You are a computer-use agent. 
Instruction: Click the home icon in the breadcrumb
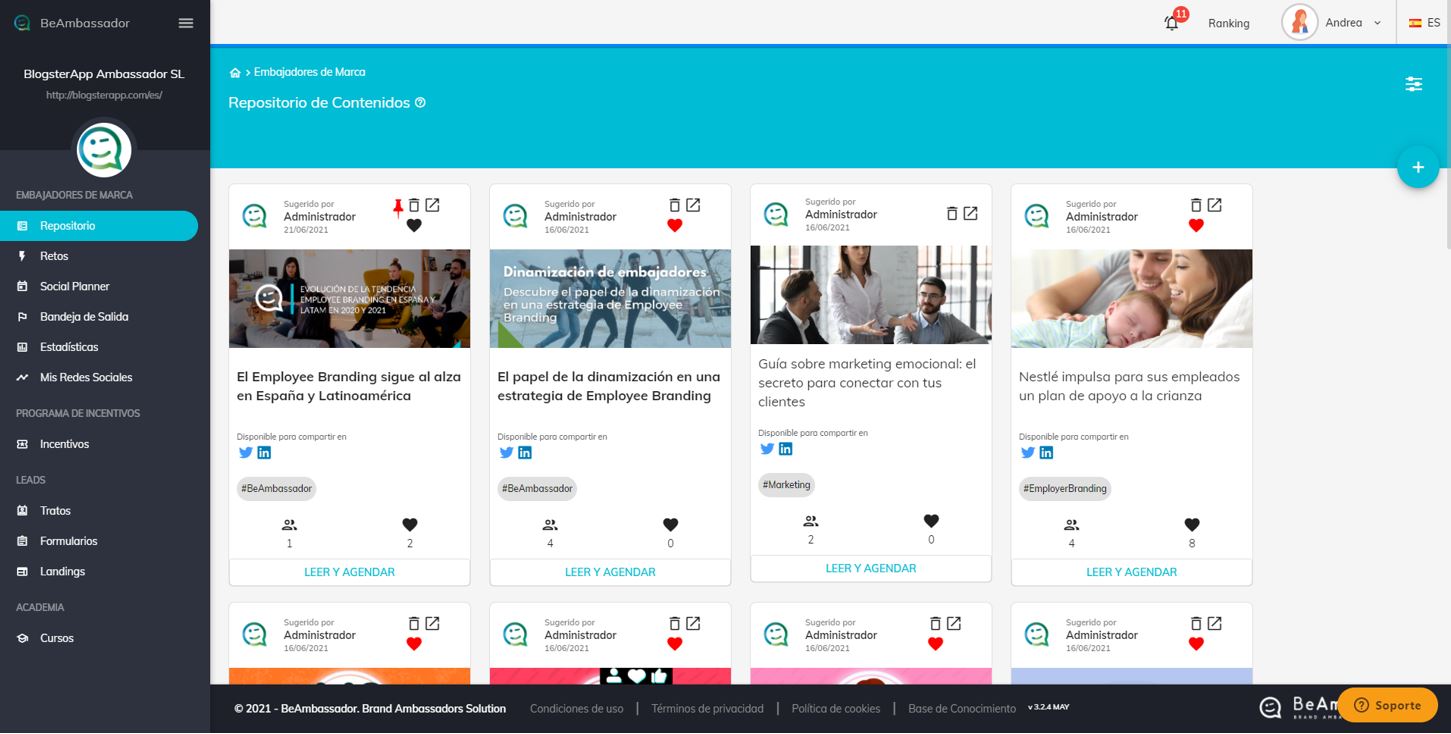[x=234, y=72]
